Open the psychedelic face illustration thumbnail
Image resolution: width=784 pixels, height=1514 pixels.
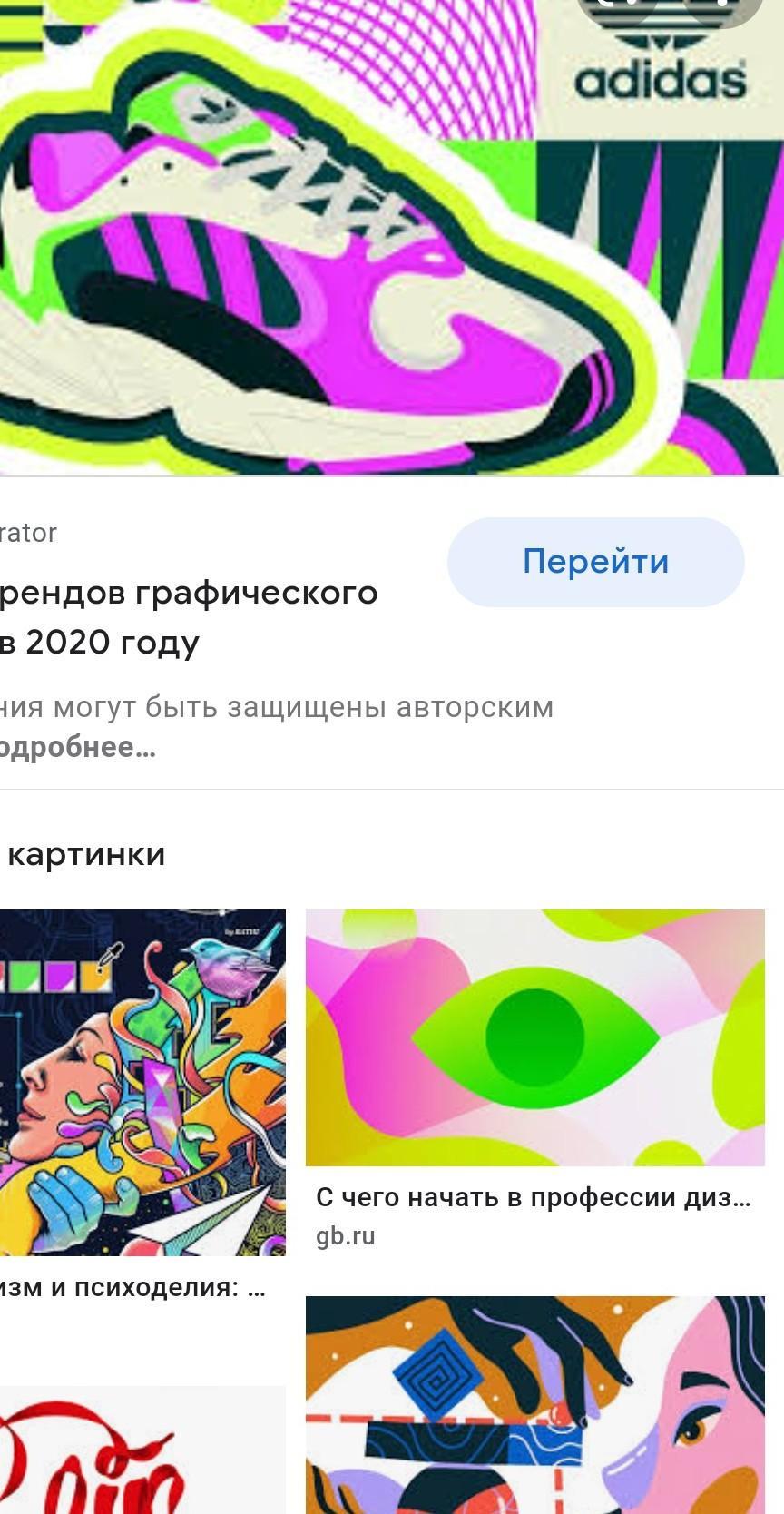(142, 1083)
